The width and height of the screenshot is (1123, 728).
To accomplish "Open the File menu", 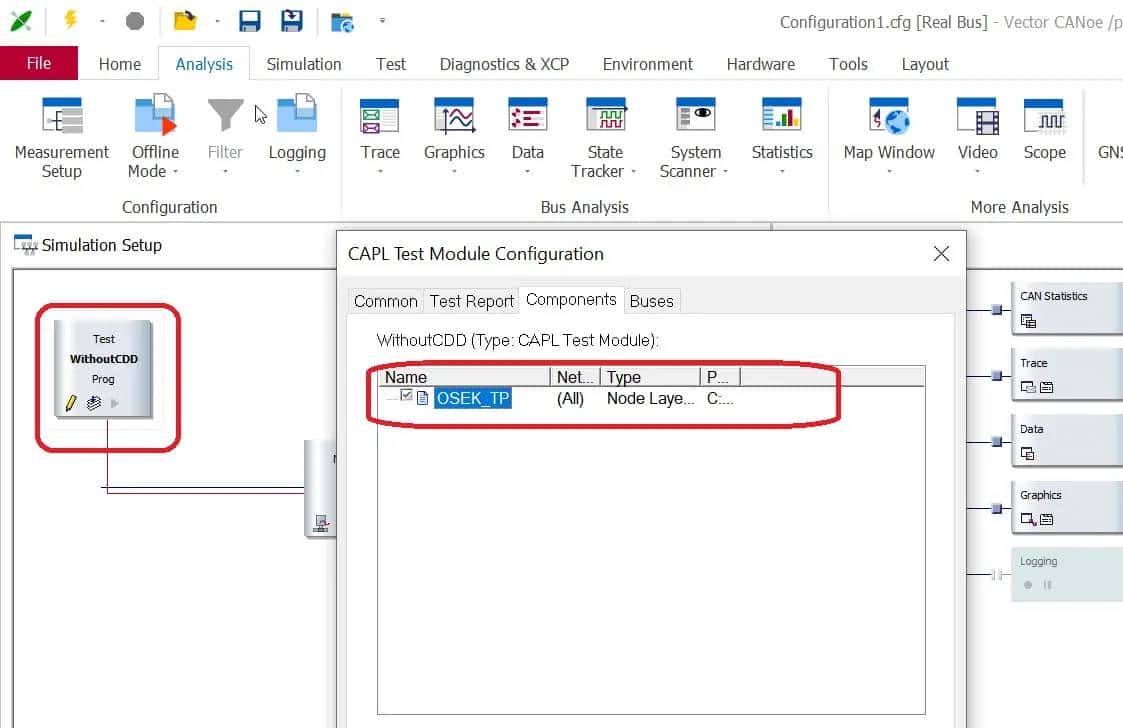I will point(39,63).
